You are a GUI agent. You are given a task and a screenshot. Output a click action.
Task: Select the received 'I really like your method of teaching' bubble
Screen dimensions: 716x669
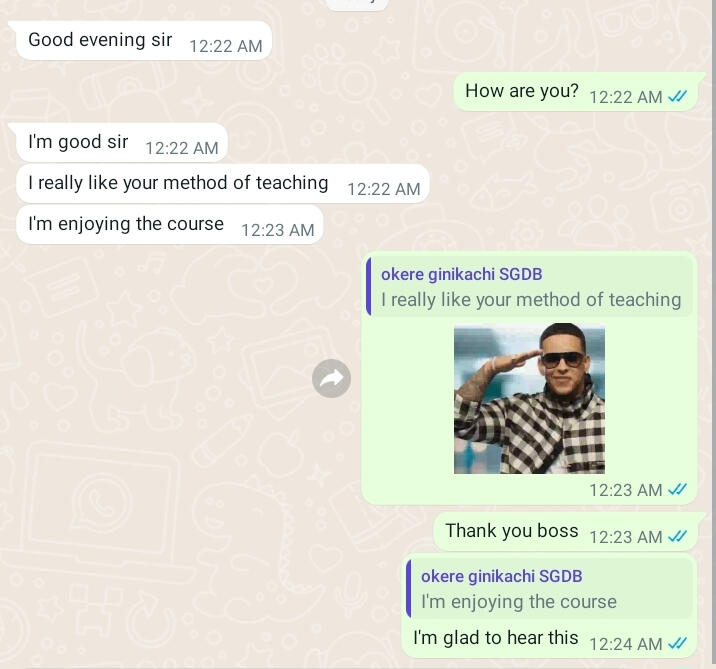click(223, 184)
